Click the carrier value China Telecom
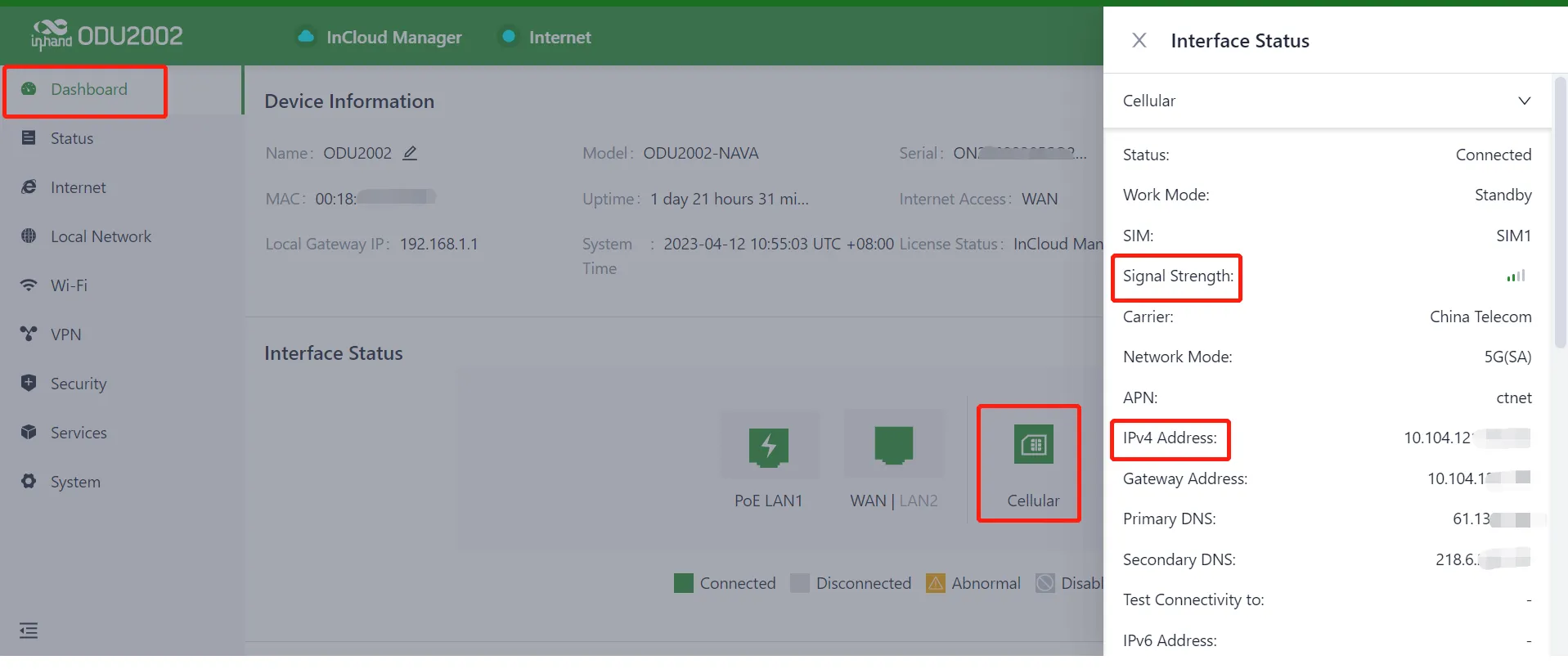Screen dimensions: 1568x669 [1480, 317]
